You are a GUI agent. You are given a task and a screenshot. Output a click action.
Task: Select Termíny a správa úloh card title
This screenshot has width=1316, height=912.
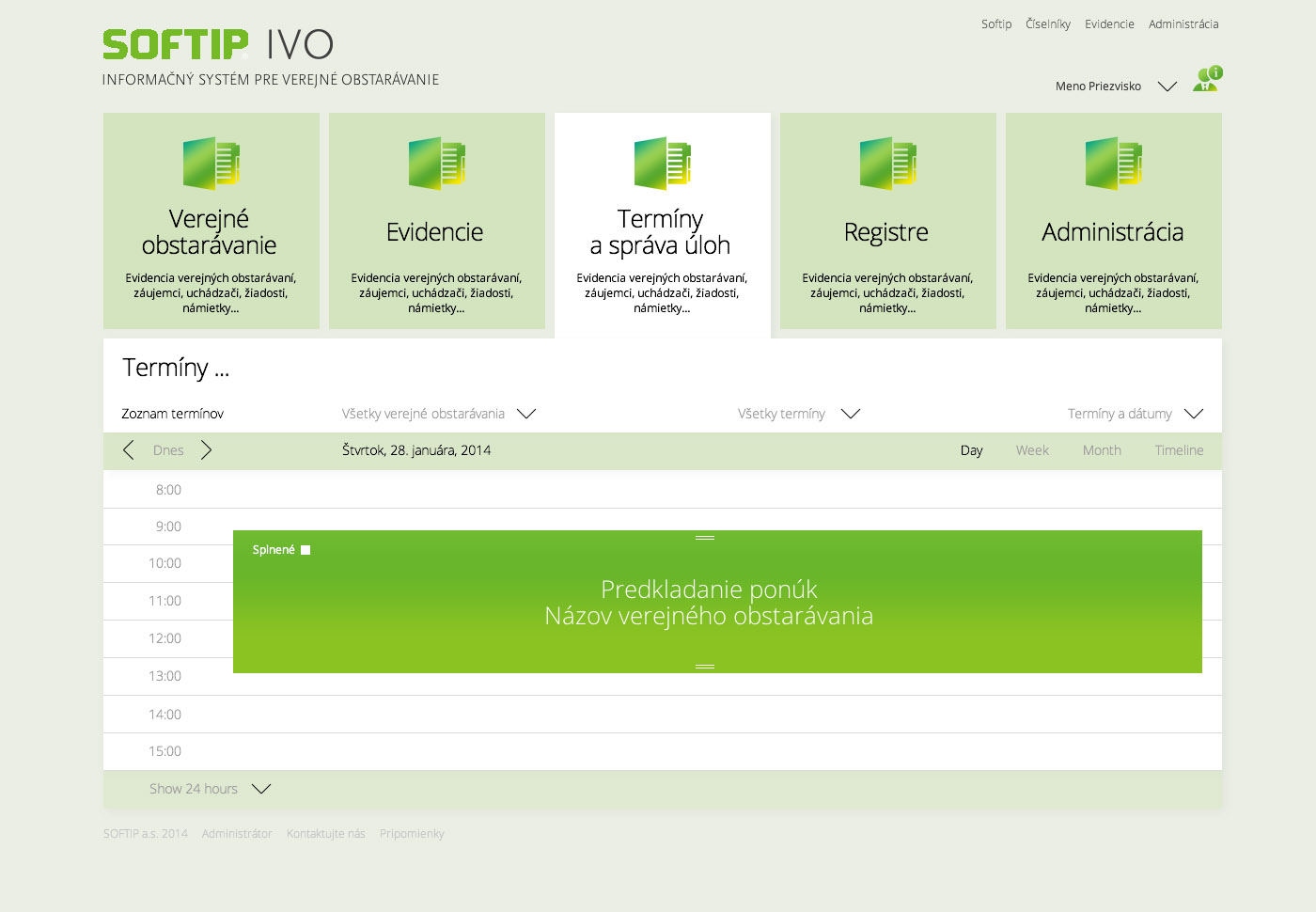(660, 232)
